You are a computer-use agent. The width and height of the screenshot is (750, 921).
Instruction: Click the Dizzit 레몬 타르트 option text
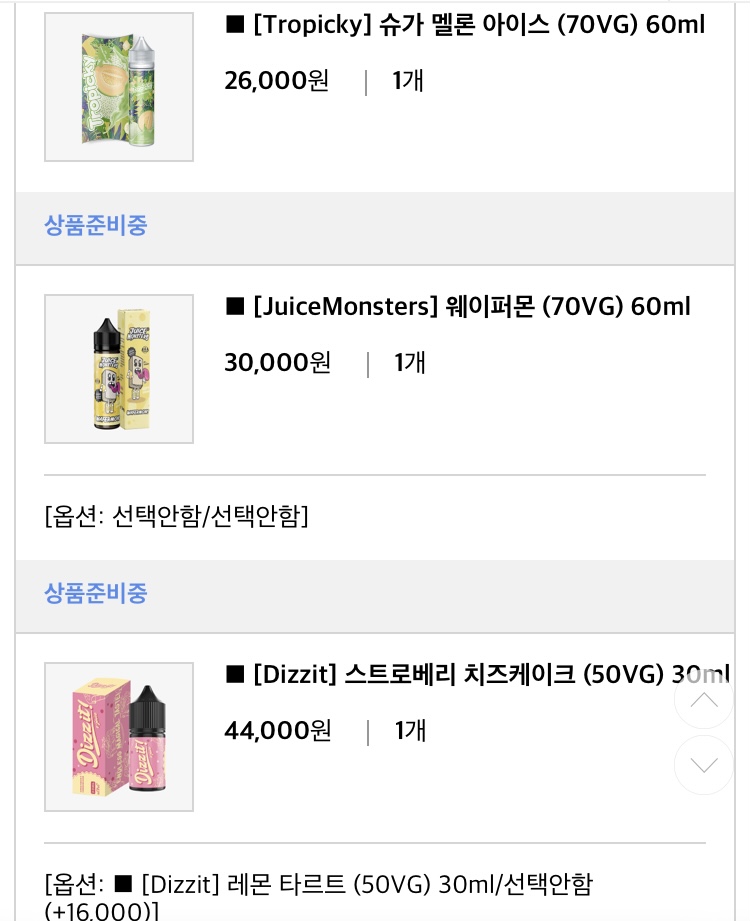(x=318, y=885)
